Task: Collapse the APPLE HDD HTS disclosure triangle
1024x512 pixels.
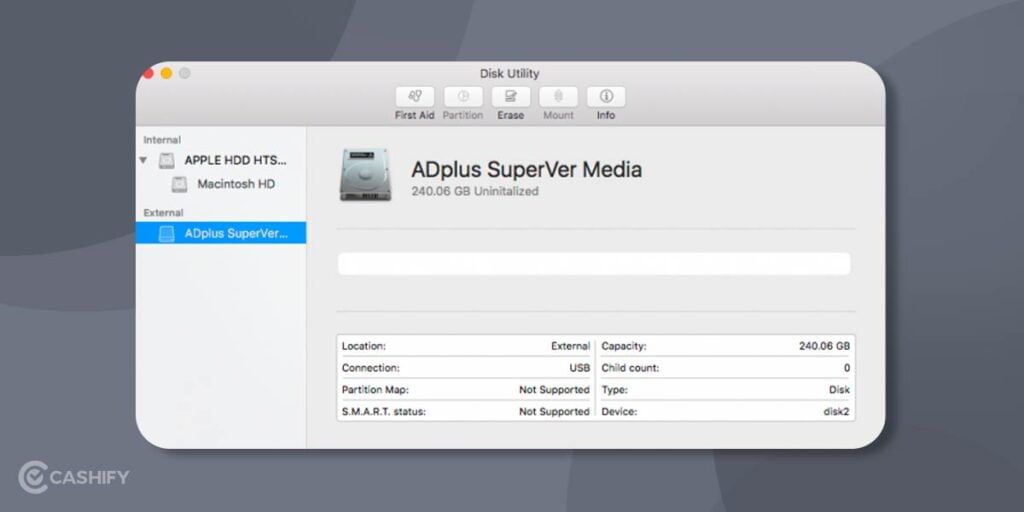Action: pos(143,160)
